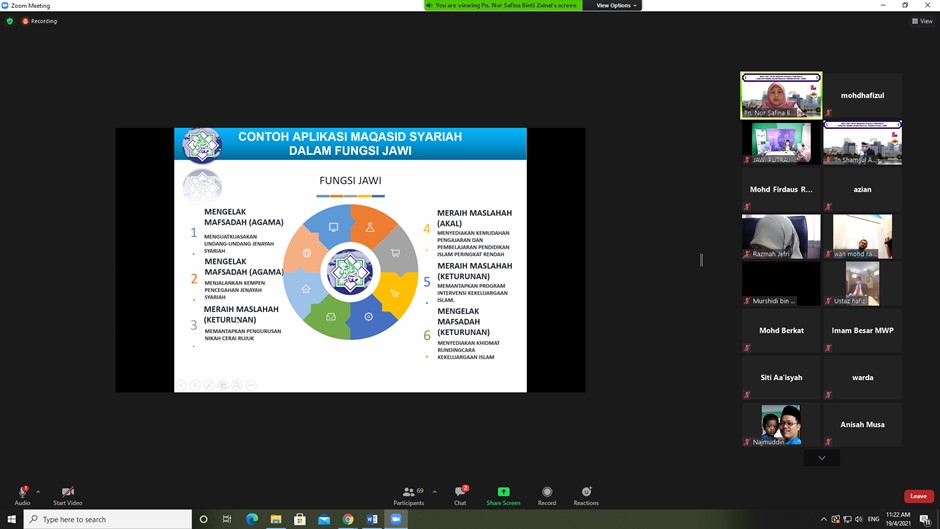Open the View Options dropdown
The height and width of the screenshot is (529, 940).
coord(616,5)
